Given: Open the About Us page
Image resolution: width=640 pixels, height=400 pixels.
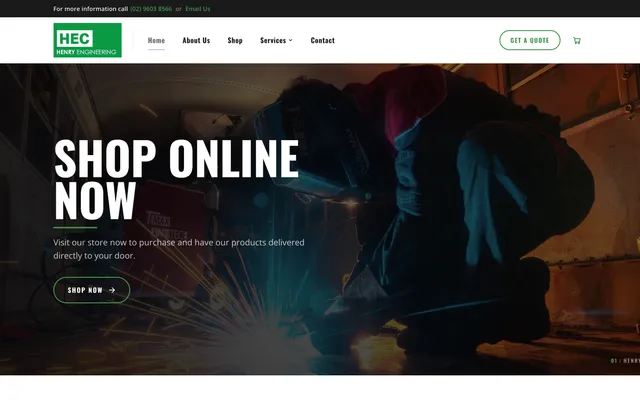Looking at the screenshot, I should point(196,40).
